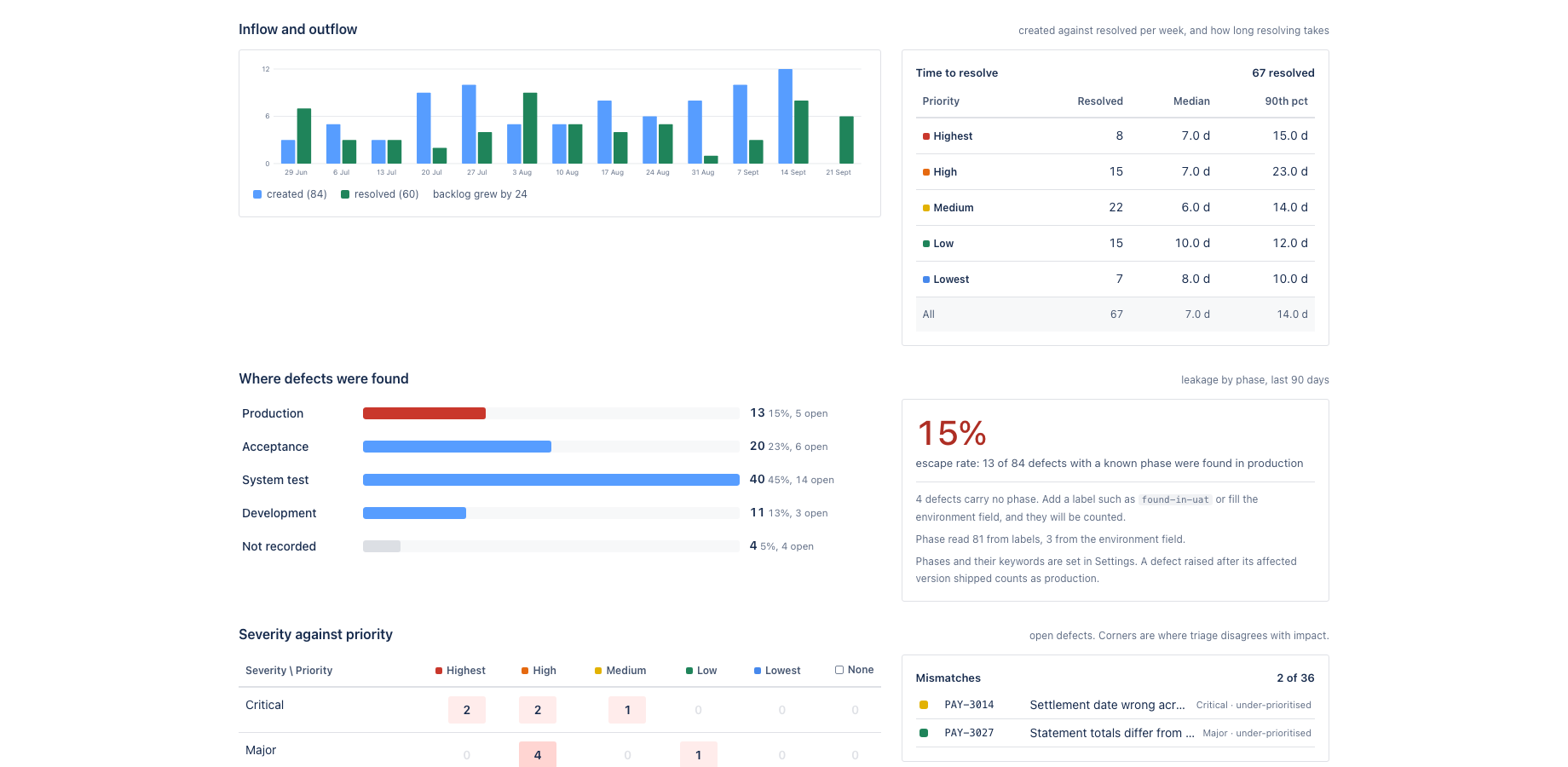Click the 3 Aug resolved bar

click(x=530, y=128)
